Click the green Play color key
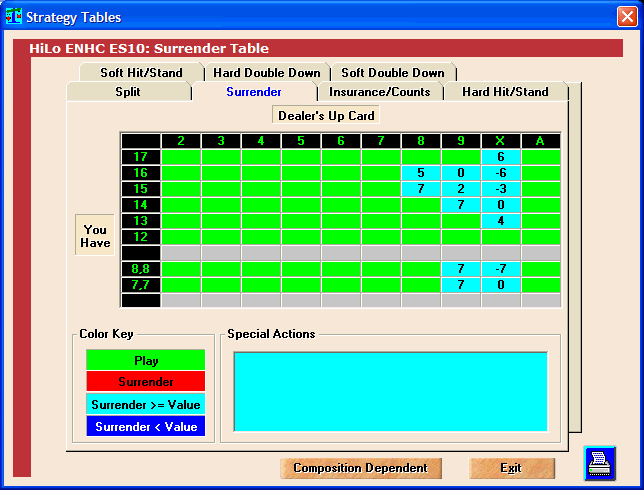Screen dimensions: 644x490 coord(145,361)
